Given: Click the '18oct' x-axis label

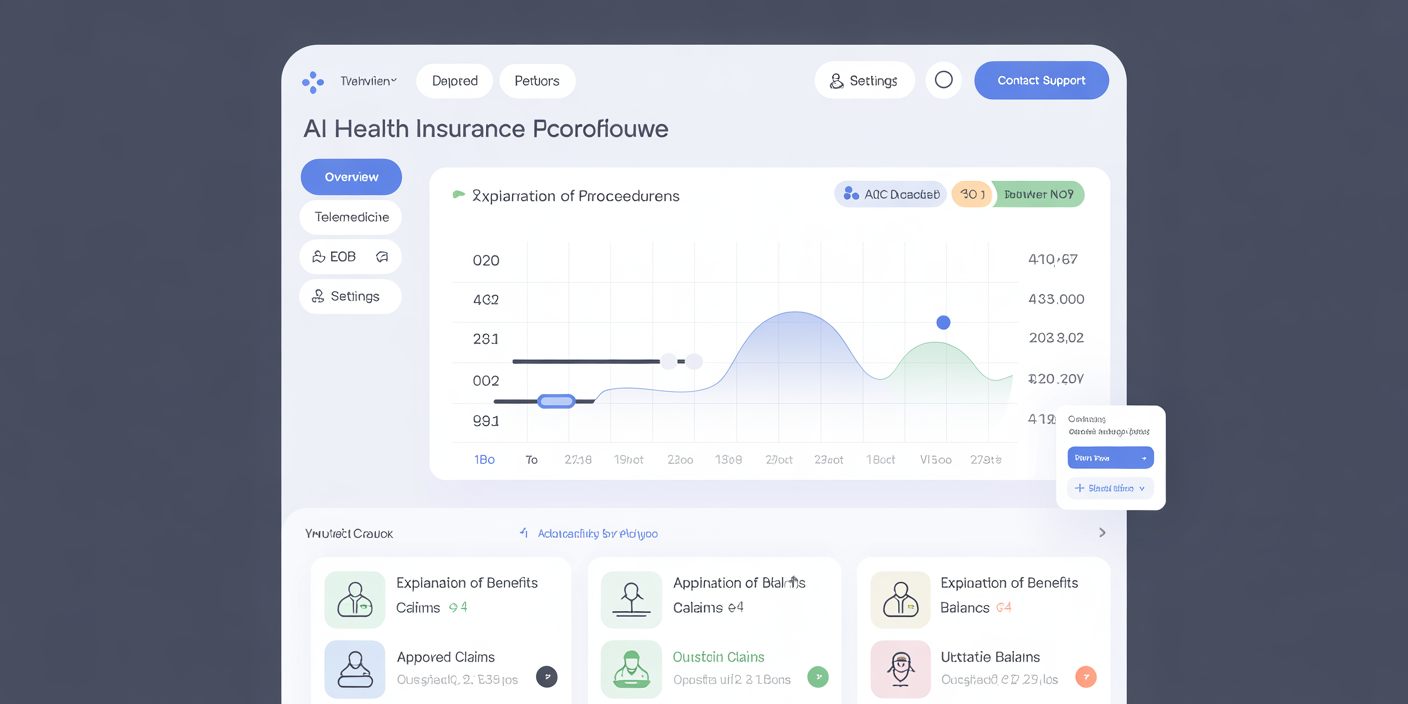Looking at the screenshot, I should click(x=881, y=460).
